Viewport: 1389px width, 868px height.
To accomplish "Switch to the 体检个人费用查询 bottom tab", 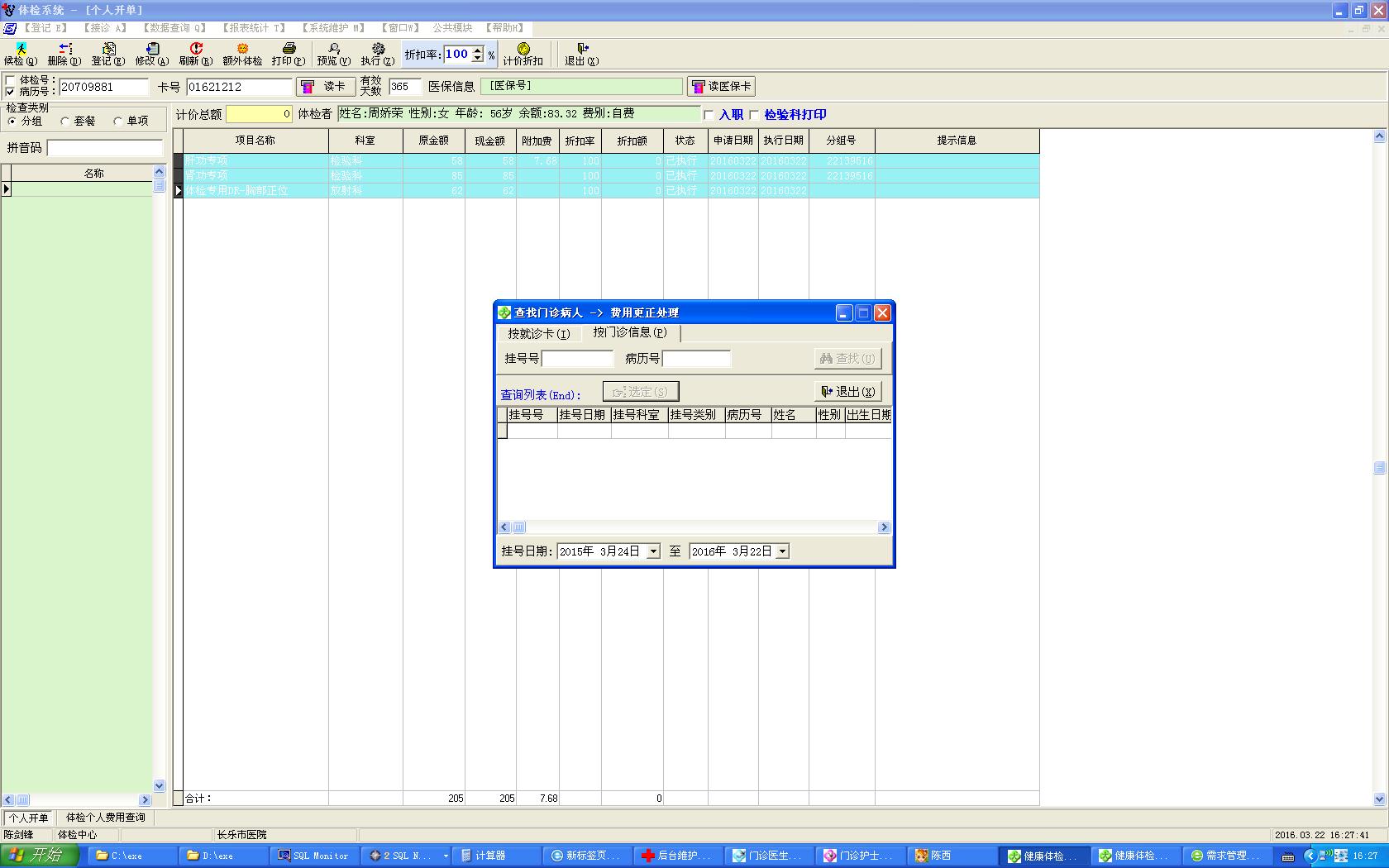I will (106, 818).
